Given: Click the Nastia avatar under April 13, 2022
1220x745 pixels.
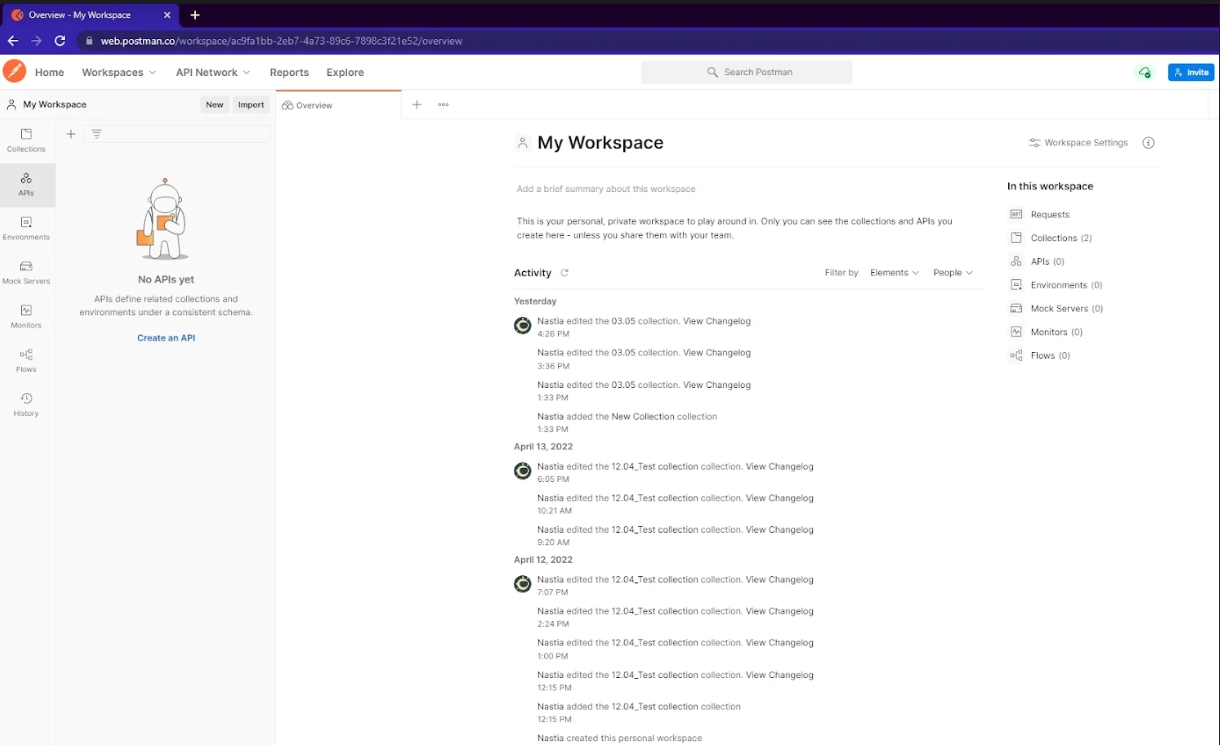Looking at the screenshot, I should point(522,470).
